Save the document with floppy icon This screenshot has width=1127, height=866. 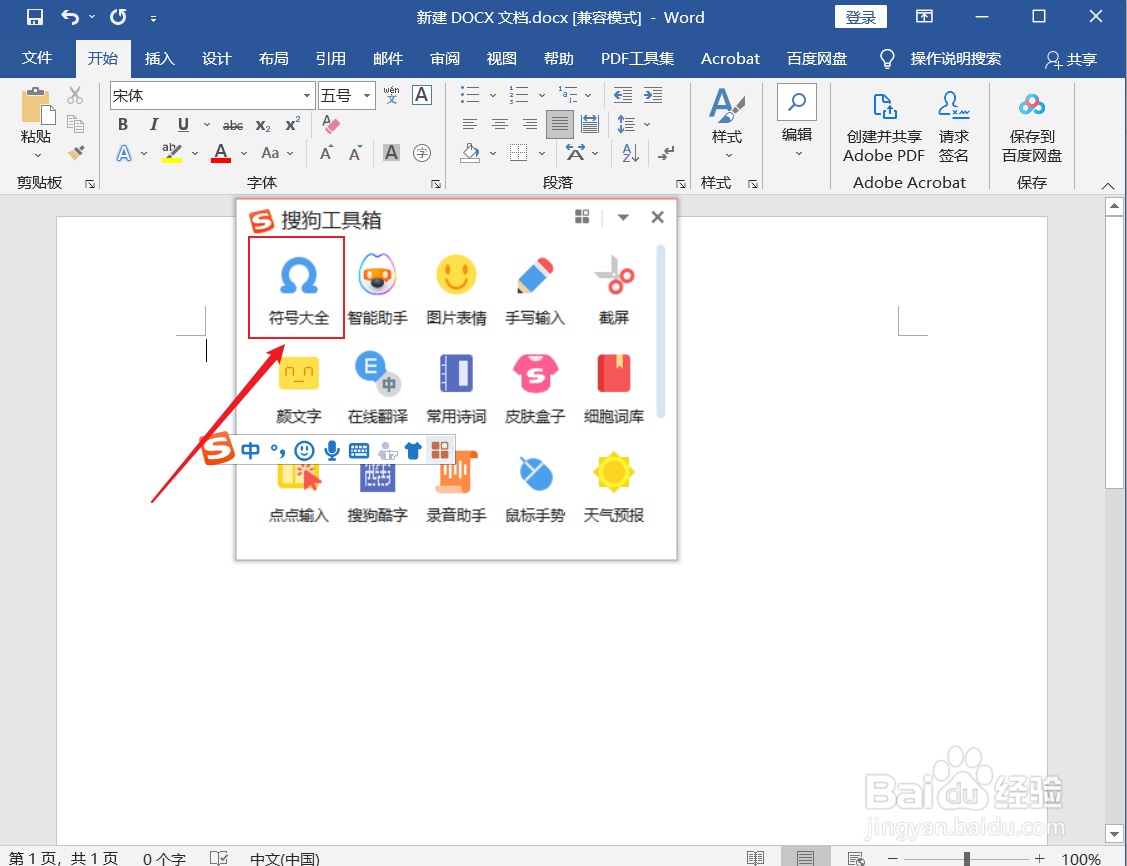click(x=34, y=17)
